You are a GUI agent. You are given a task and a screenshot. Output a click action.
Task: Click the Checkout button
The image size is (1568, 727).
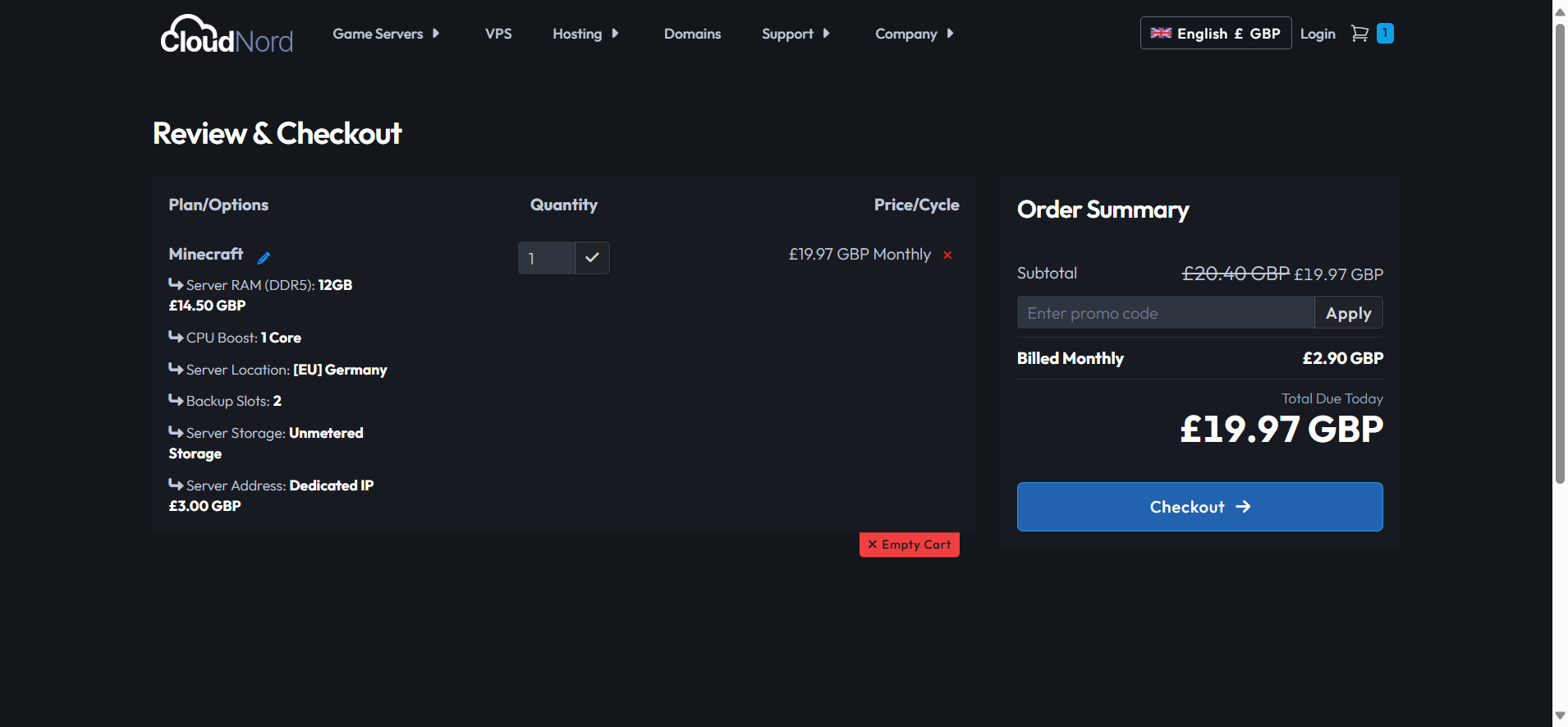(x=1199, y=507)
